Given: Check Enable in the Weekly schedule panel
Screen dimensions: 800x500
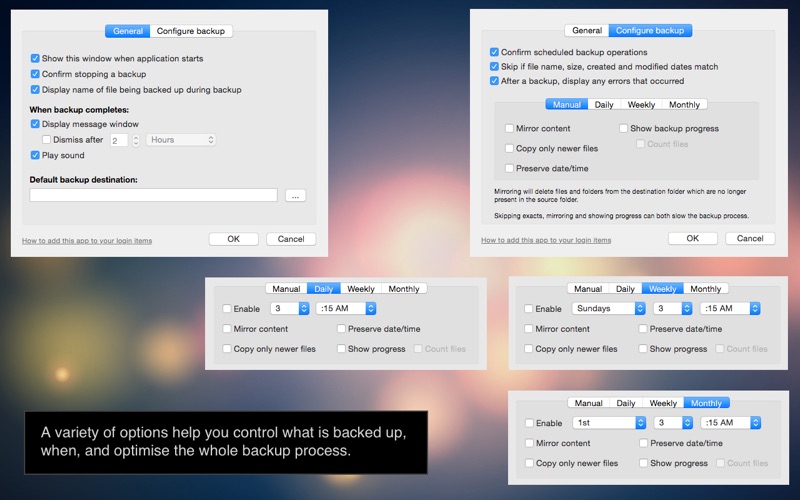Looking at the screenshot, I should click(529, 309).
